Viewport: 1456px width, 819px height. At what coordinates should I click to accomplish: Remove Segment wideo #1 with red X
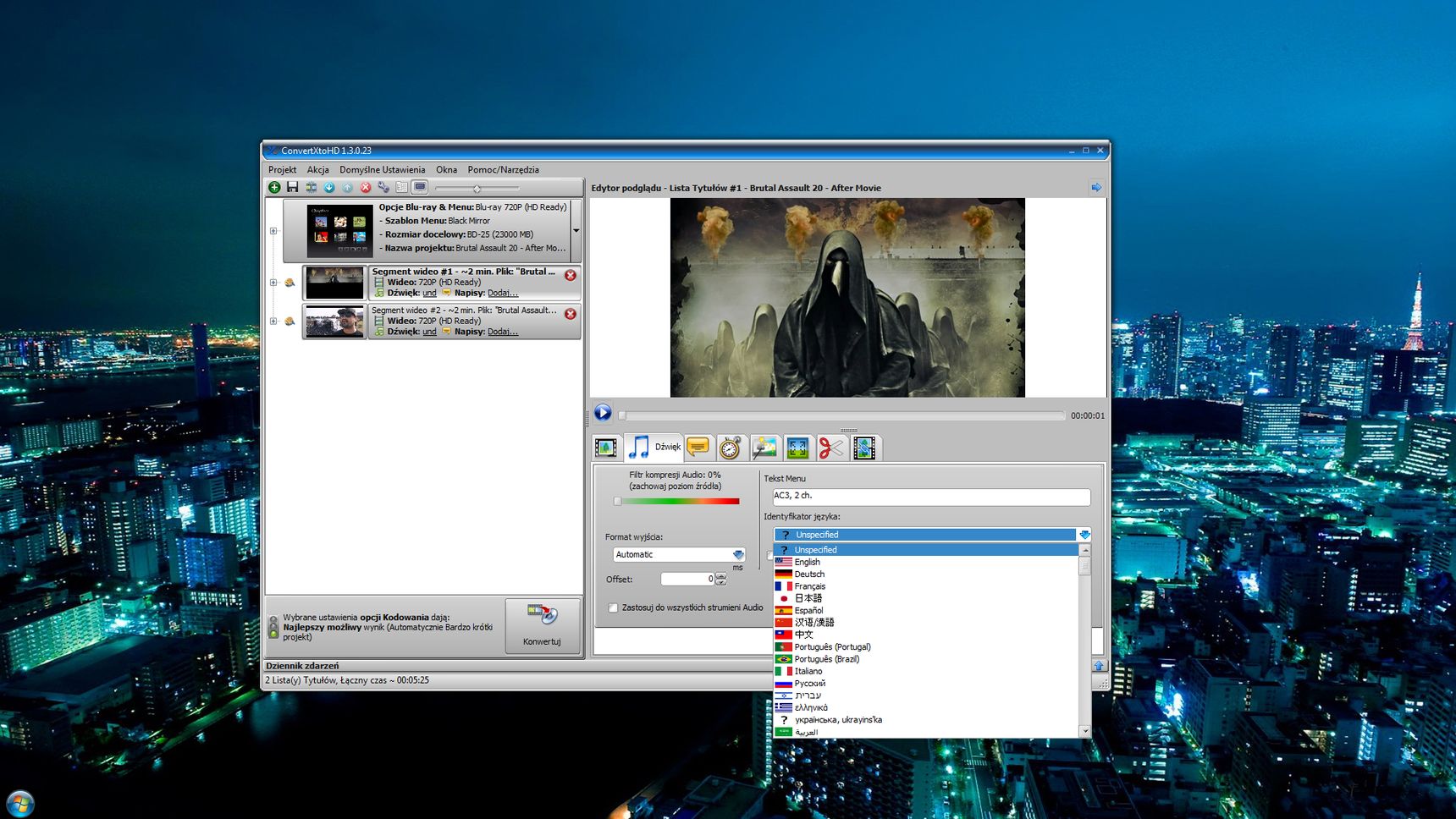(x=571, y=275)
